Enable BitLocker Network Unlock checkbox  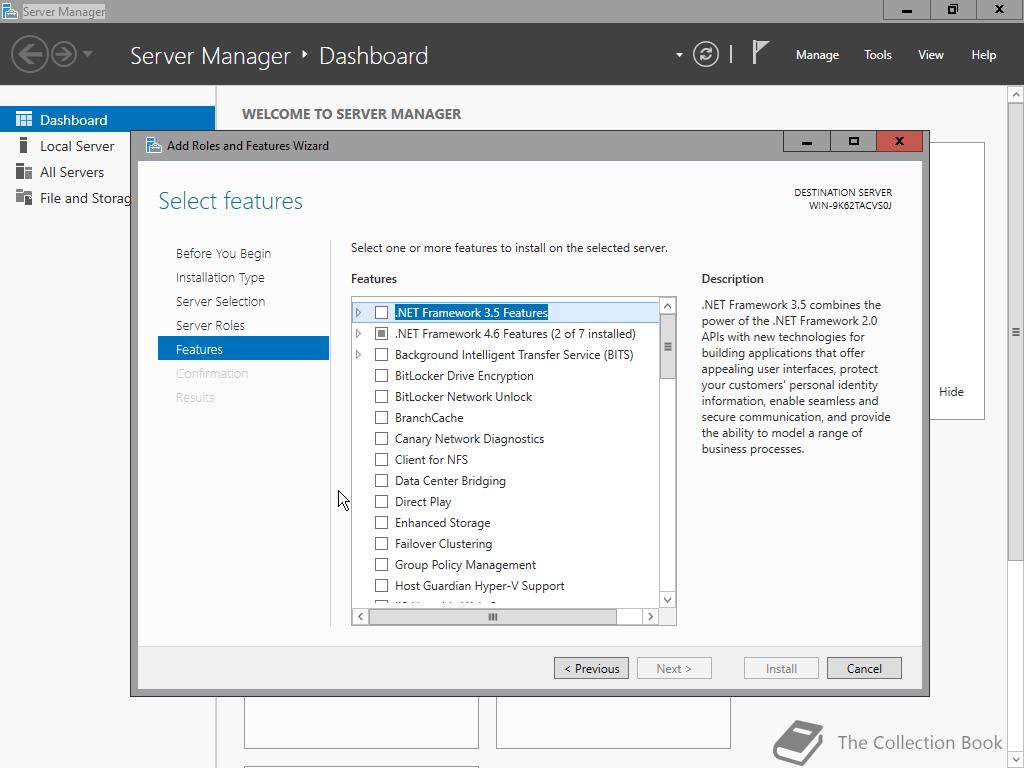click(381, 396)
